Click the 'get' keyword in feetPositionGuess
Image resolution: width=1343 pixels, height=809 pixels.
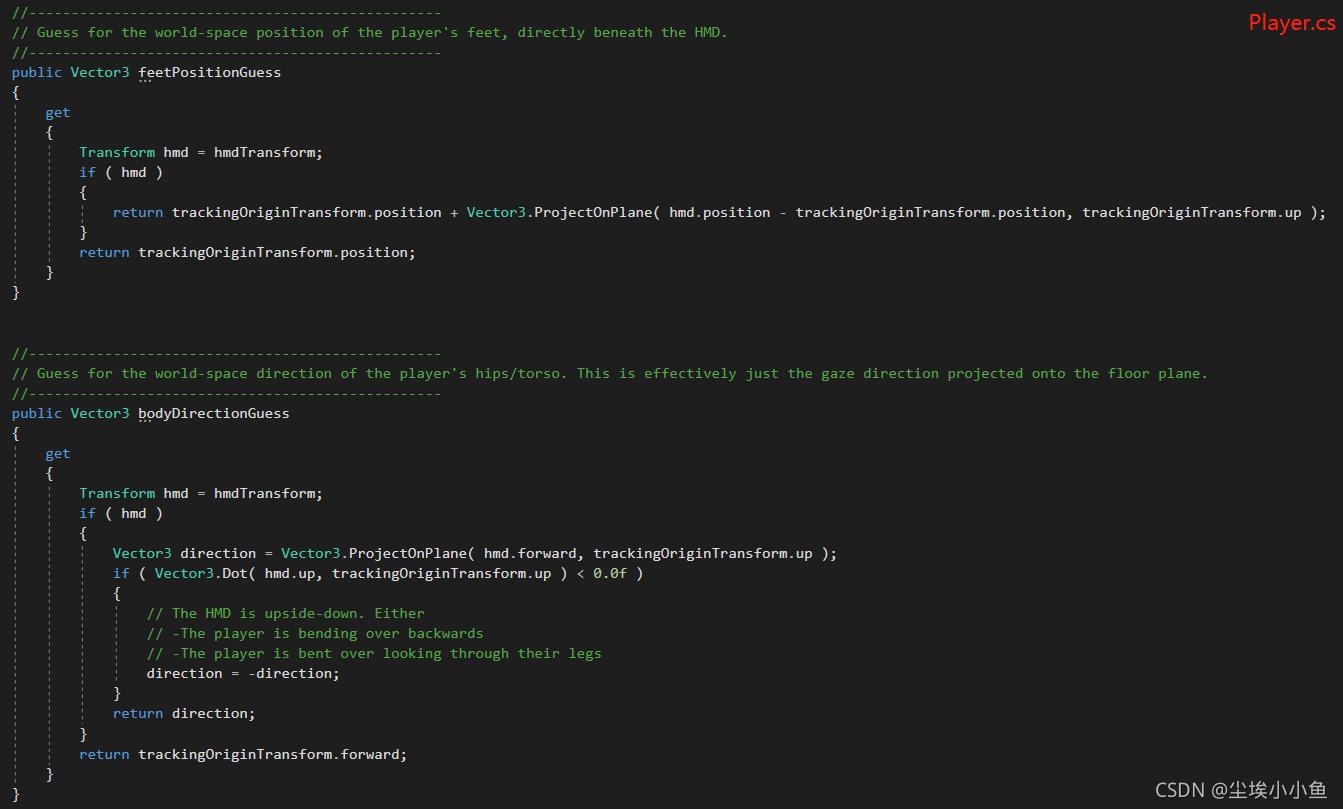tap(58, 112)
